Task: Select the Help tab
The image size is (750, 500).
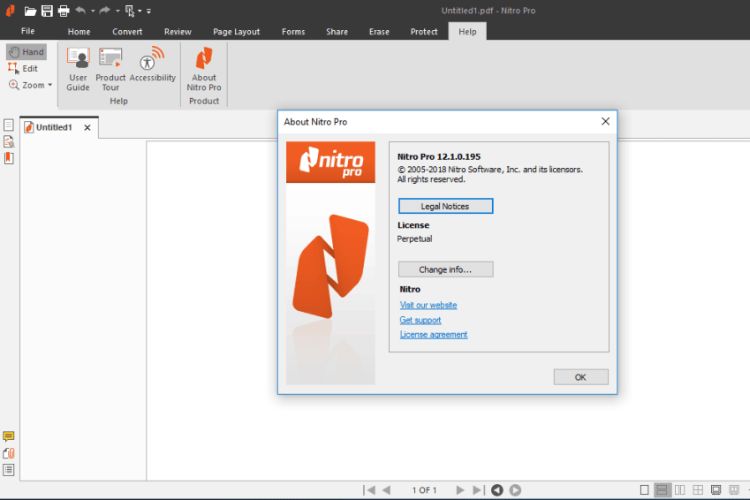Action: tap(467, 32)
